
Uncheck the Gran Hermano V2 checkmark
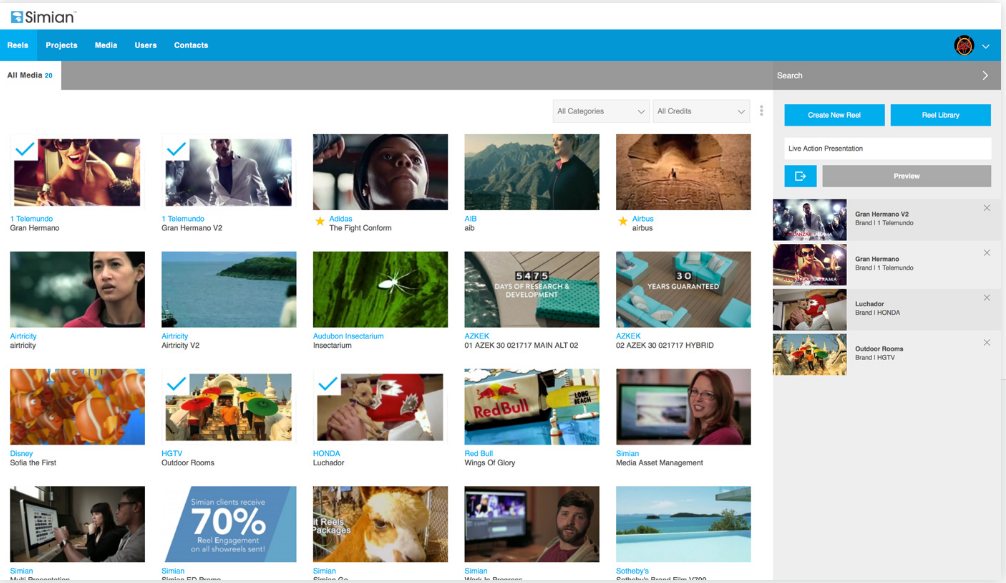coord(176,149)
